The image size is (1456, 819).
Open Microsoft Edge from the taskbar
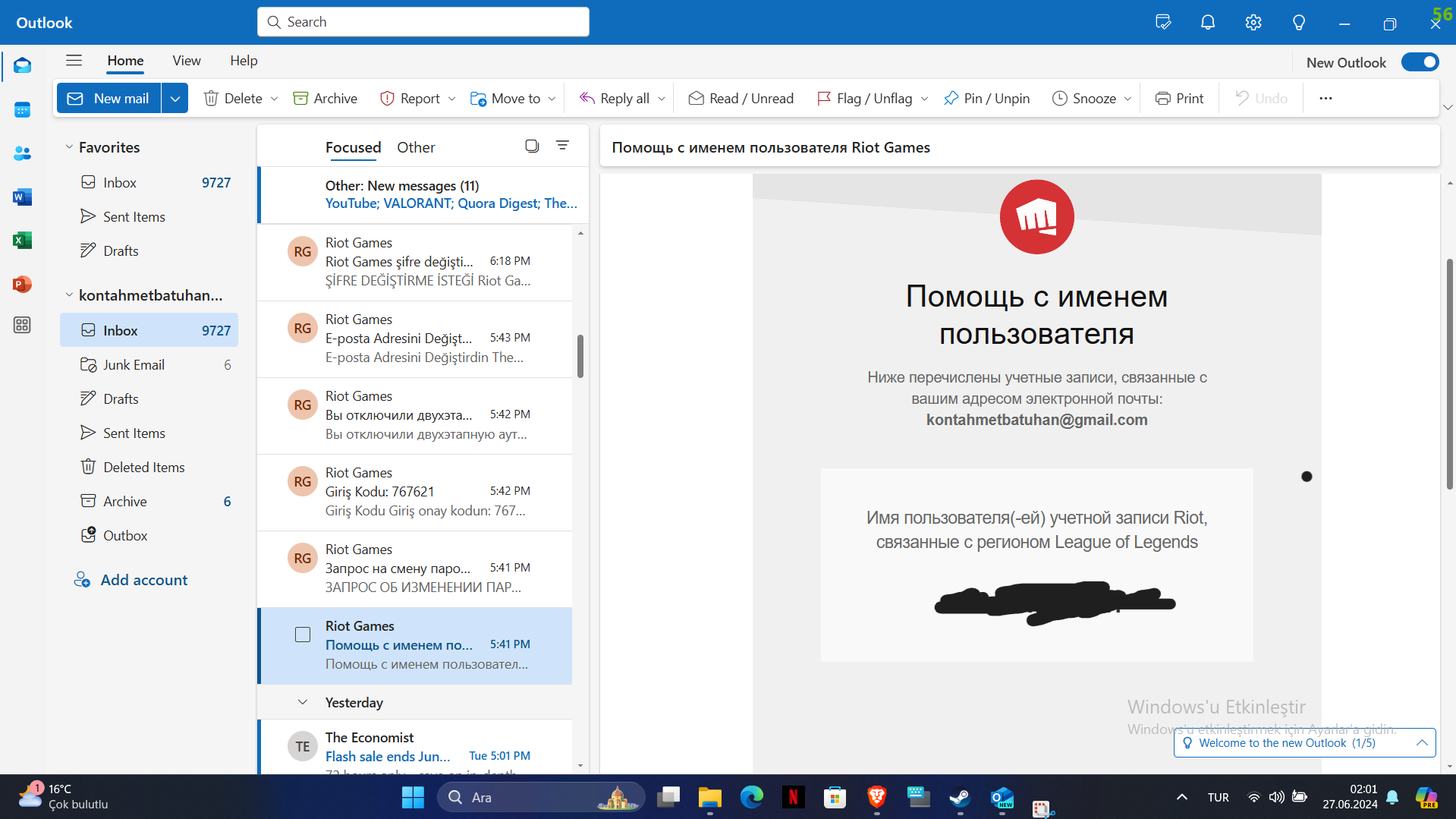pyautogui.click(x=751, y=797)
